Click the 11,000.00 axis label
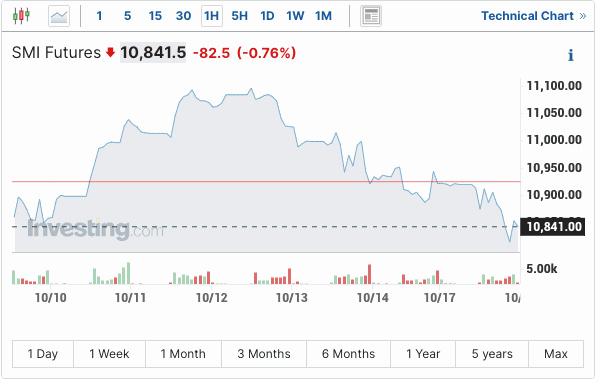Image resolution: width=595 pixels, height=379 pixels. pos(554,140)
